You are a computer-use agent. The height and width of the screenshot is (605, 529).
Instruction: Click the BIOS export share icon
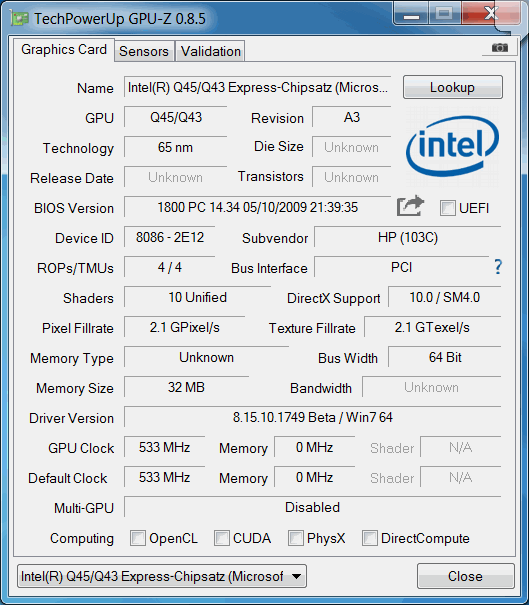tap(410, 206)
